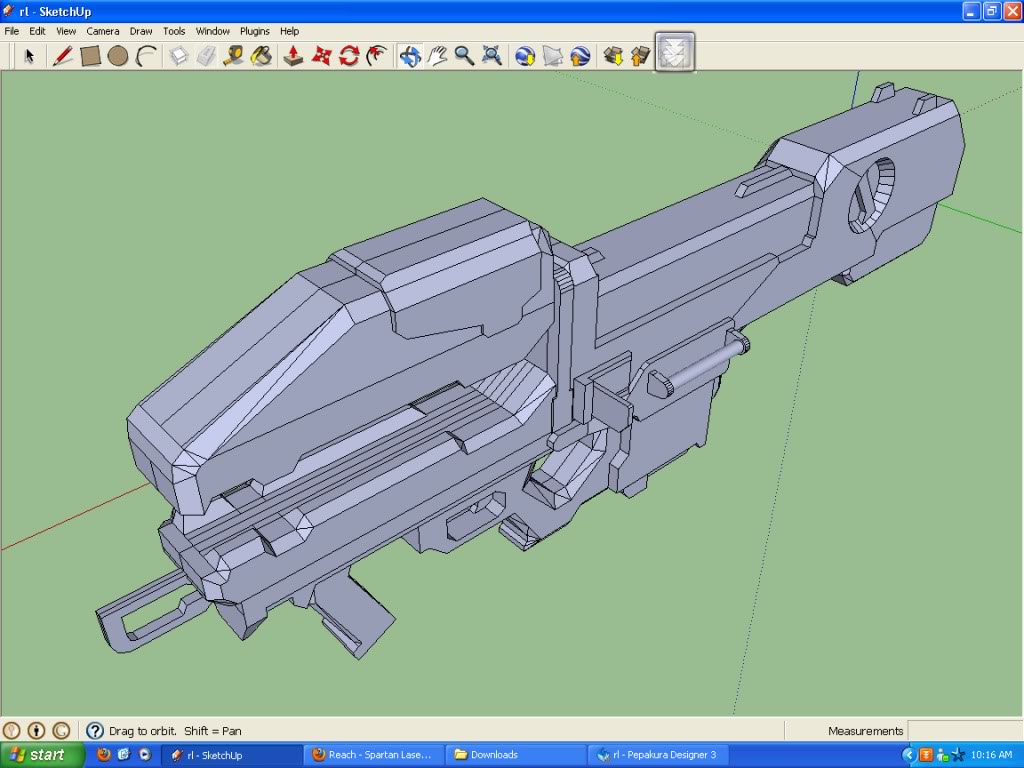Open the Camera menu

click(x=103, y=31)
